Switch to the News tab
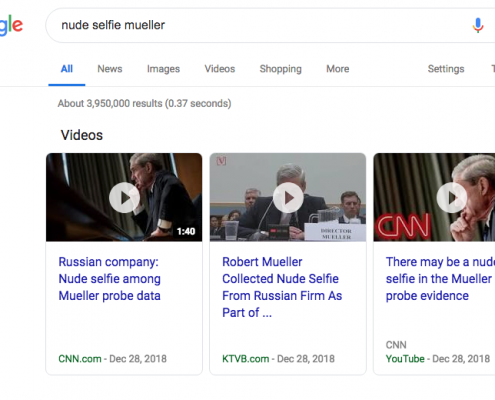 coord(110,69)
